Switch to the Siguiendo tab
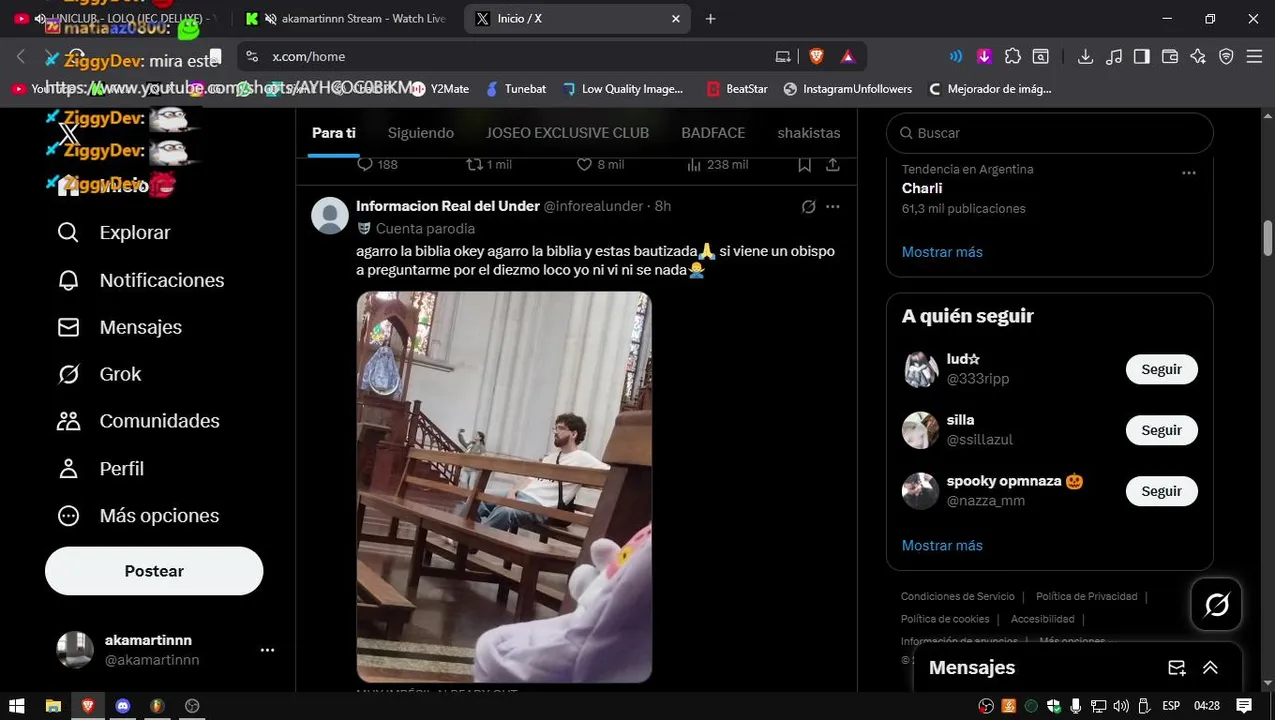The height and width of the screenshot is (720, 1275). [x=421, y=133]
